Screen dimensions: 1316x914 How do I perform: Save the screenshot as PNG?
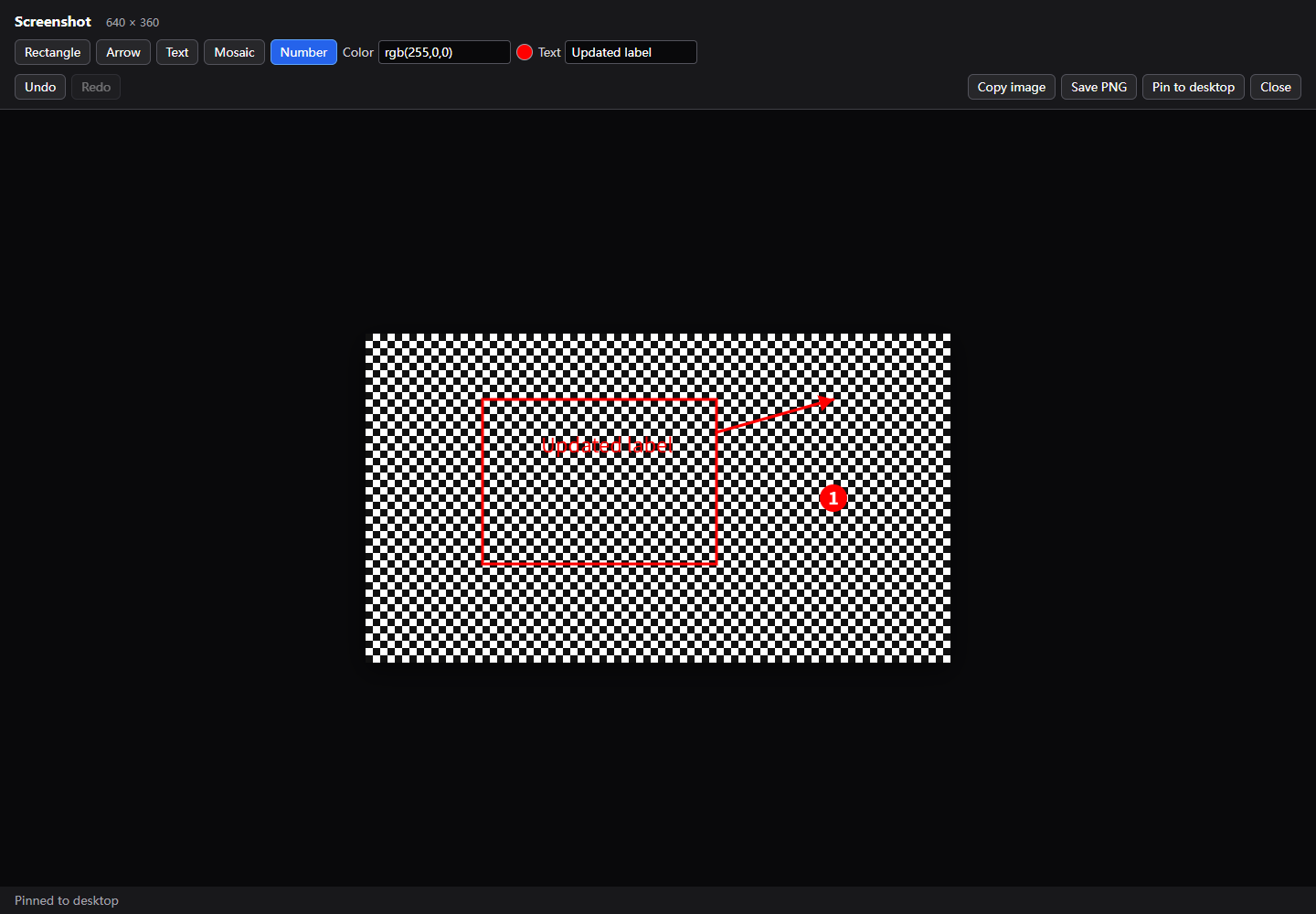[x=1098, y=87]
